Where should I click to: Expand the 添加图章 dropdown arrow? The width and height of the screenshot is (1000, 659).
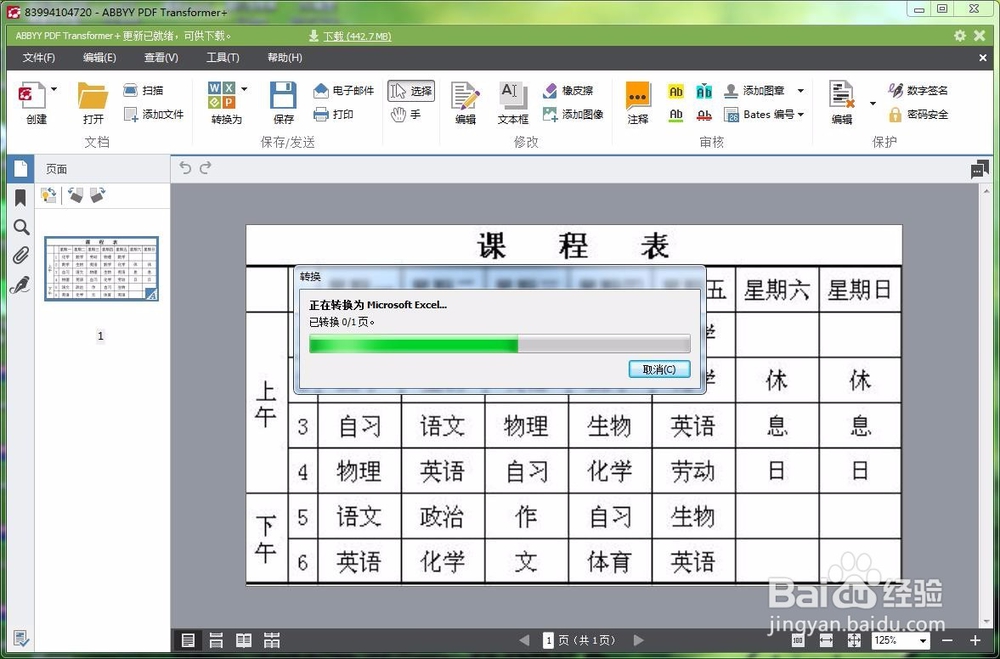(801, 91)
